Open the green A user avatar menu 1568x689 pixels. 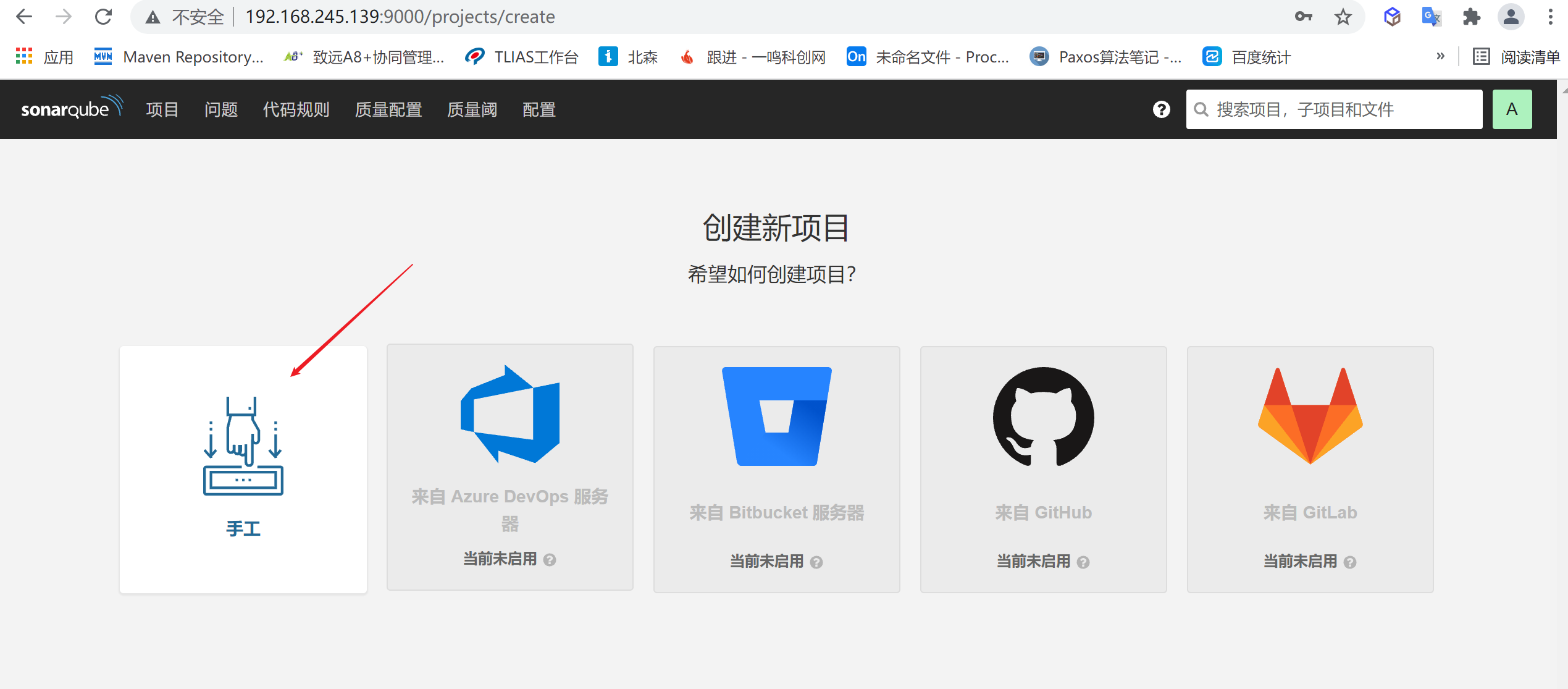coord(1511,109)
